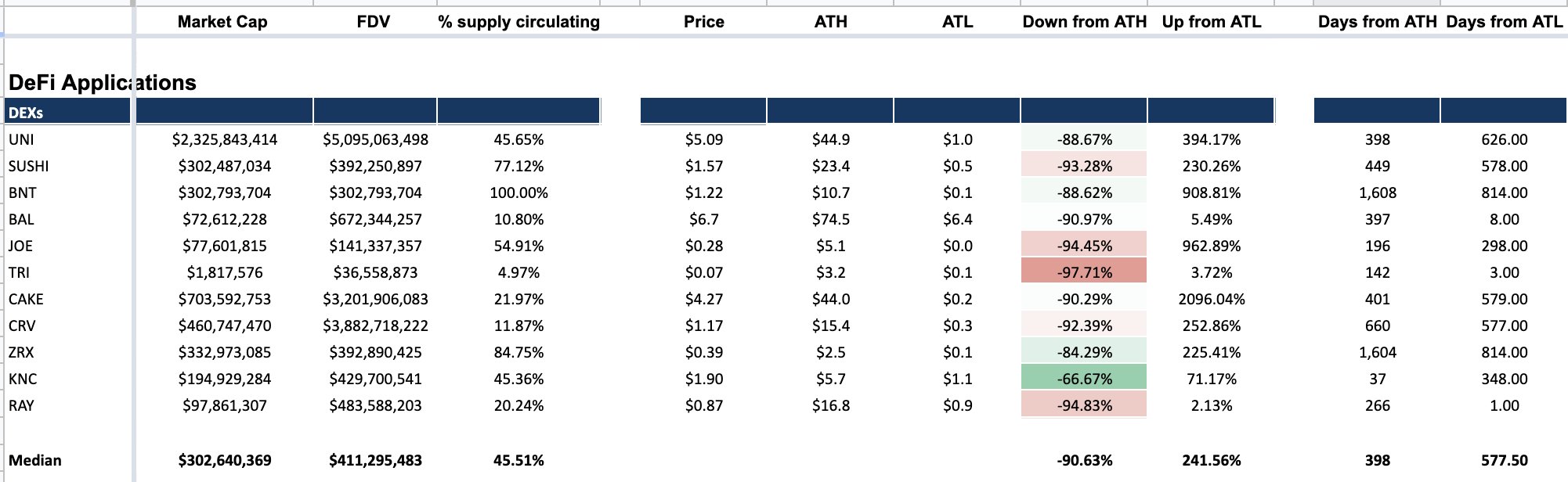Click the DEXs section header cell
This screenshot has height=482, width=1568.
coord(67,112)
